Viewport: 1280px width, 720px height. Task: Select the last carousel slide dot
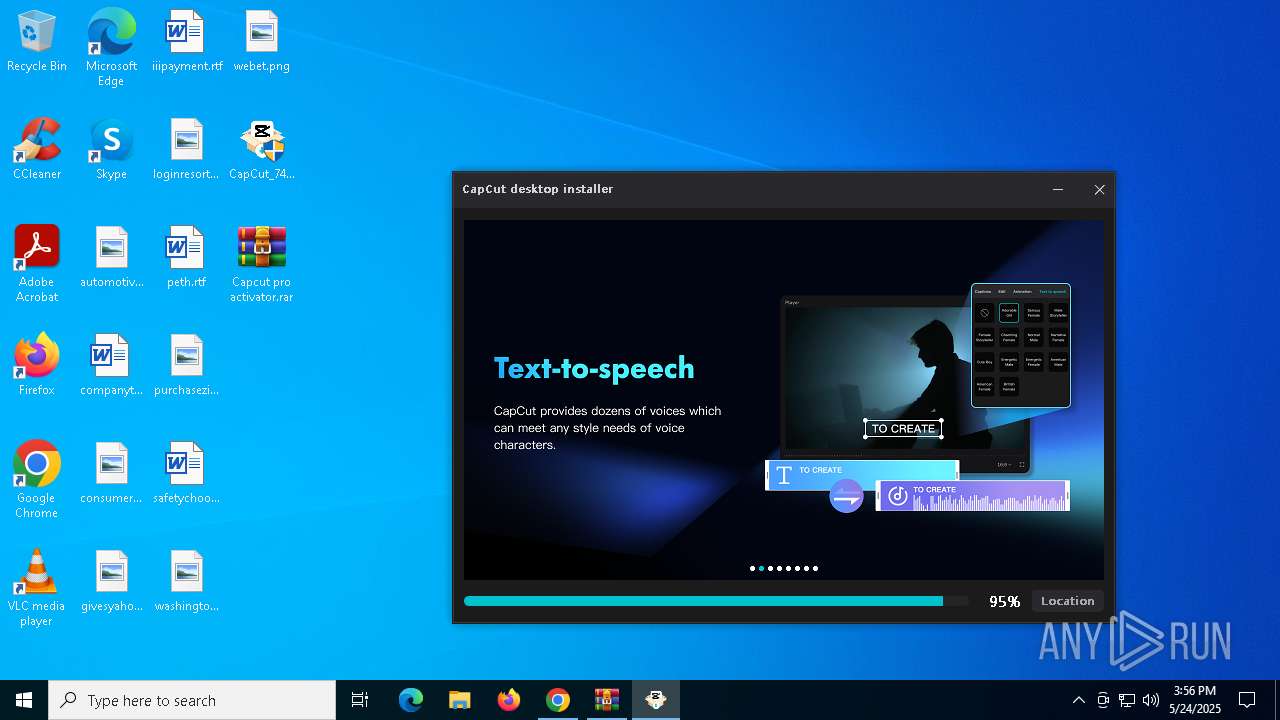(x=815, y=568)
